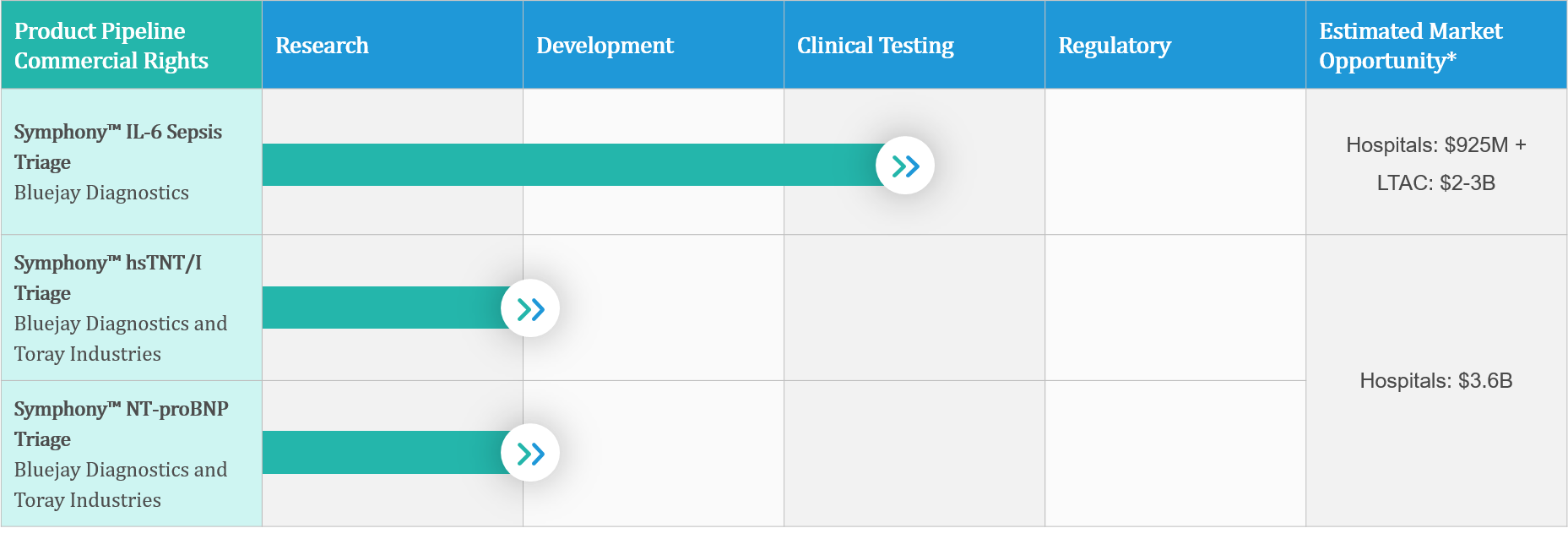Click the Symphony IL-6 Sepsis Triage title
The image size is (1568, 539).
(x=118, y=147)
